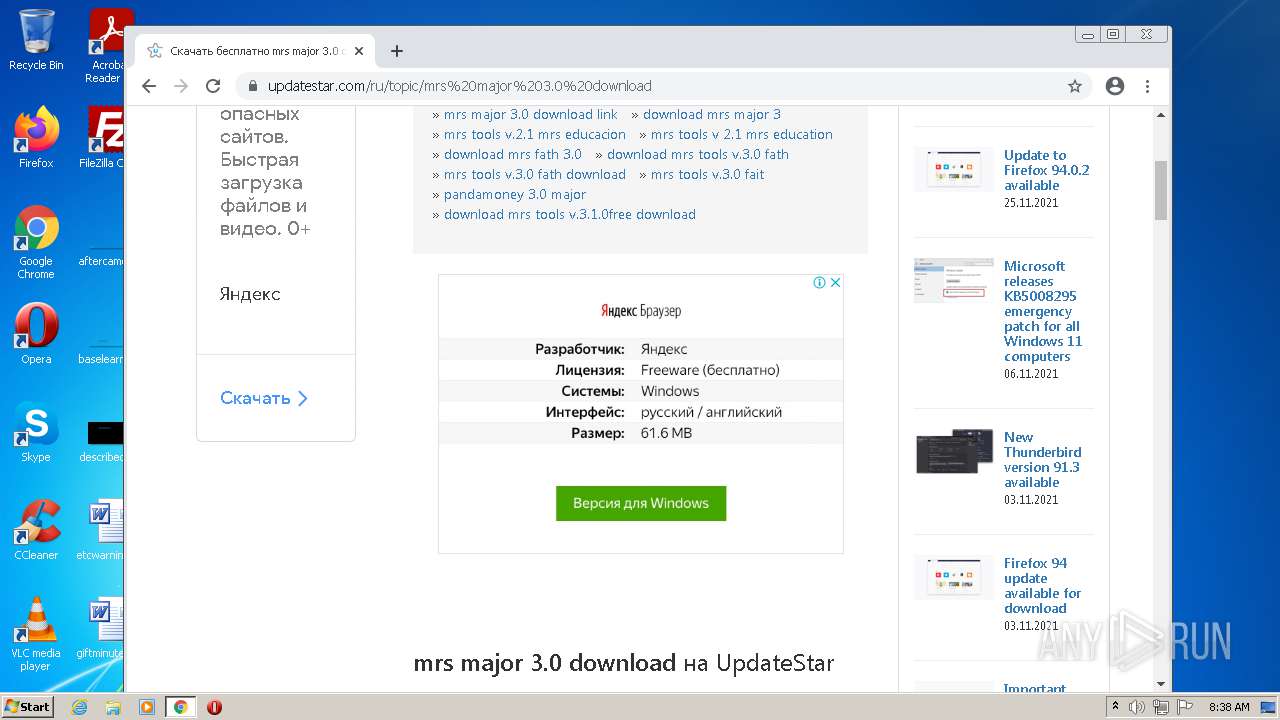Open the etcwarning Word document icon
The height and width of the screenshot is (720, 1280).
pos(102,530)
